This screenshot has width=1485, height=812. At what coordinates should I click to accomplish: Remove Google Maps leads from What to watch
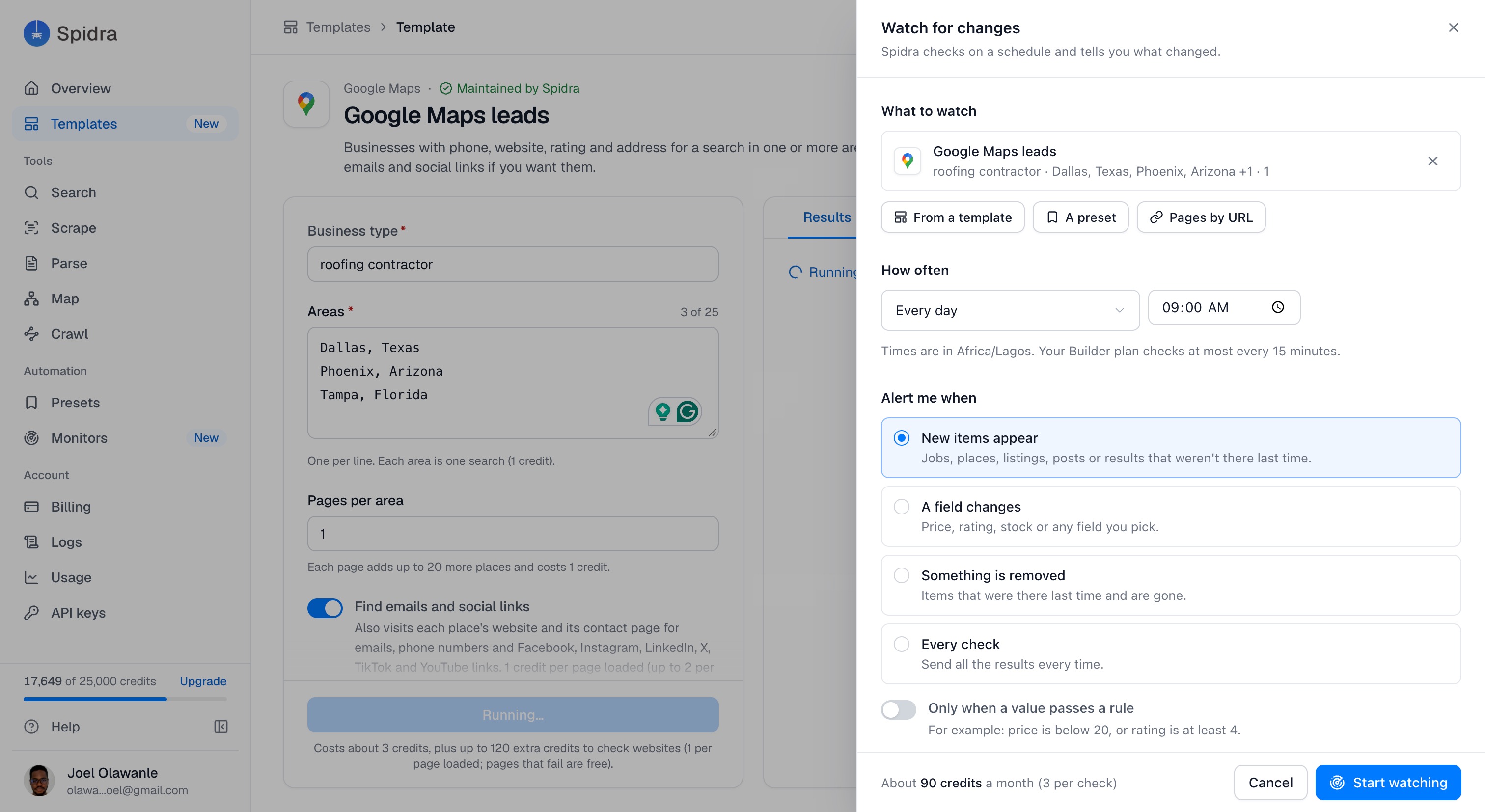point(1432,161)
